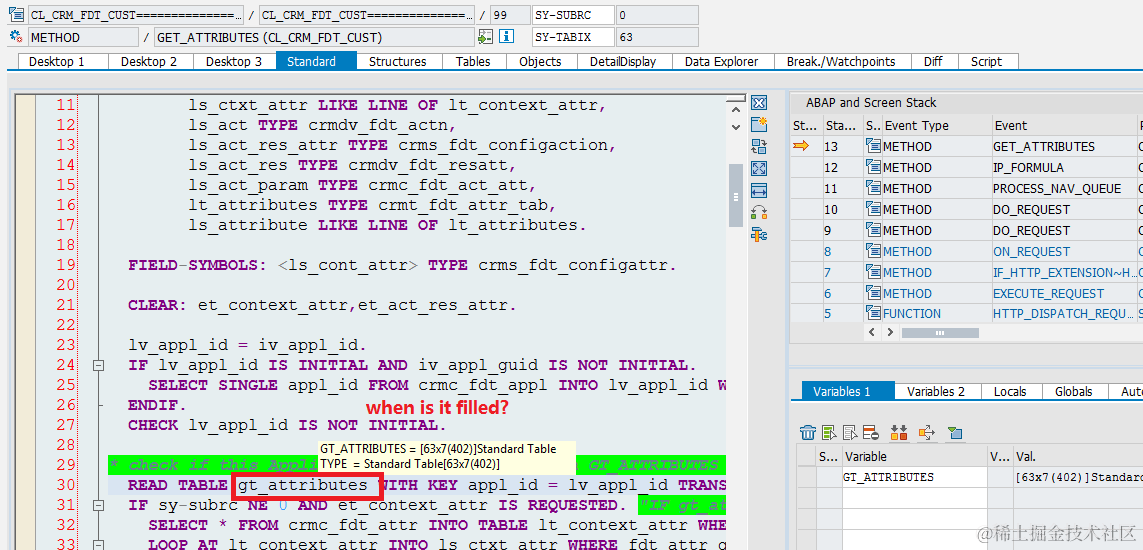Switch to the Desktop 3 tab

[234, 62]
